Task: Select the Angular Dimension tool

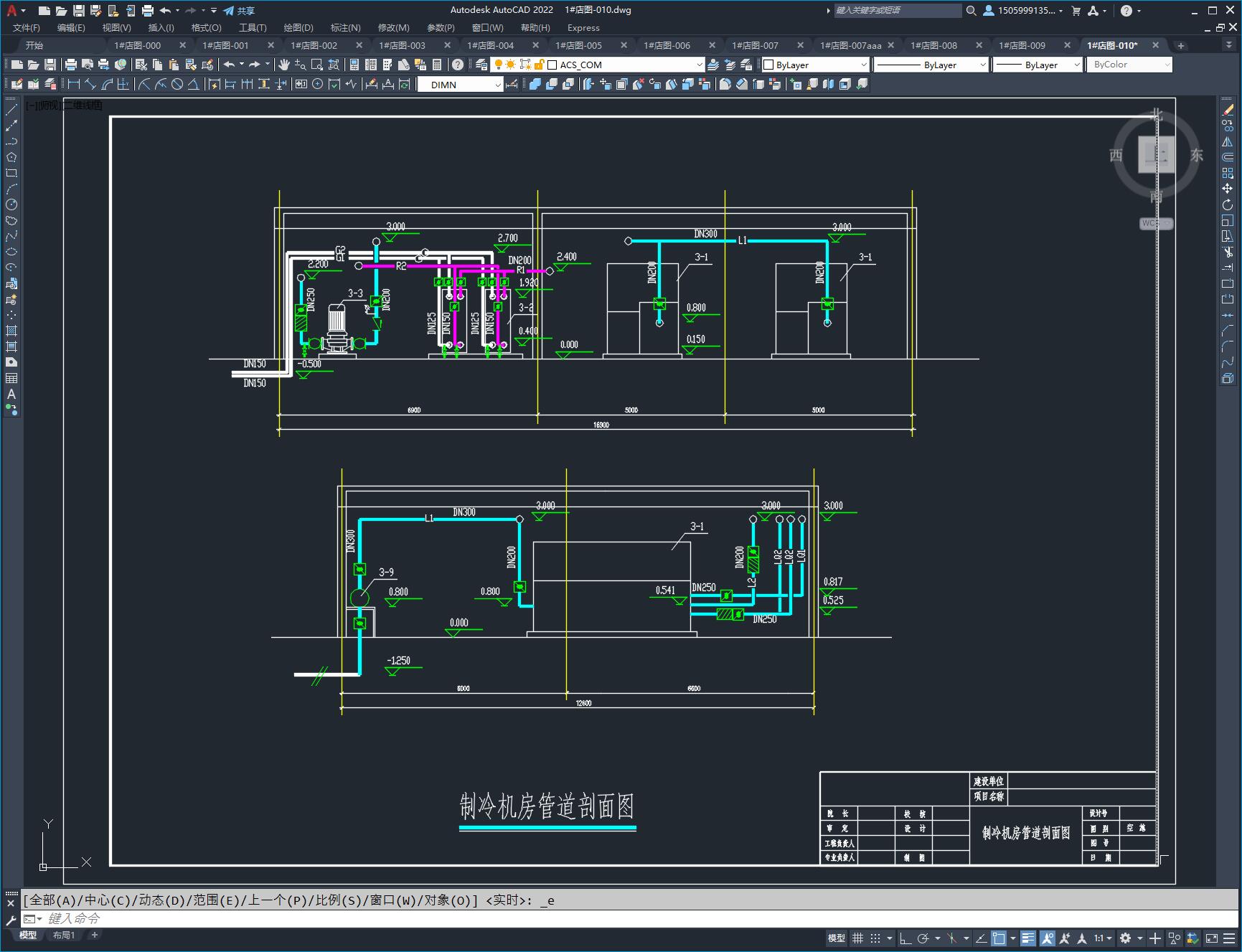Action: coord(193,84)
